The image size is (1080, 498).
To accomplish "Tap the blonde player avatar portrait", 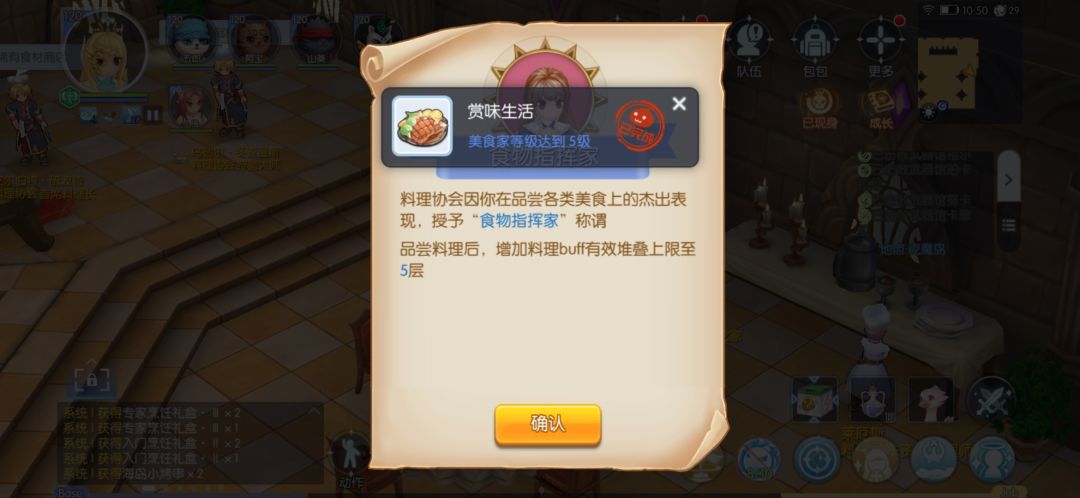I will click(105, 52).
